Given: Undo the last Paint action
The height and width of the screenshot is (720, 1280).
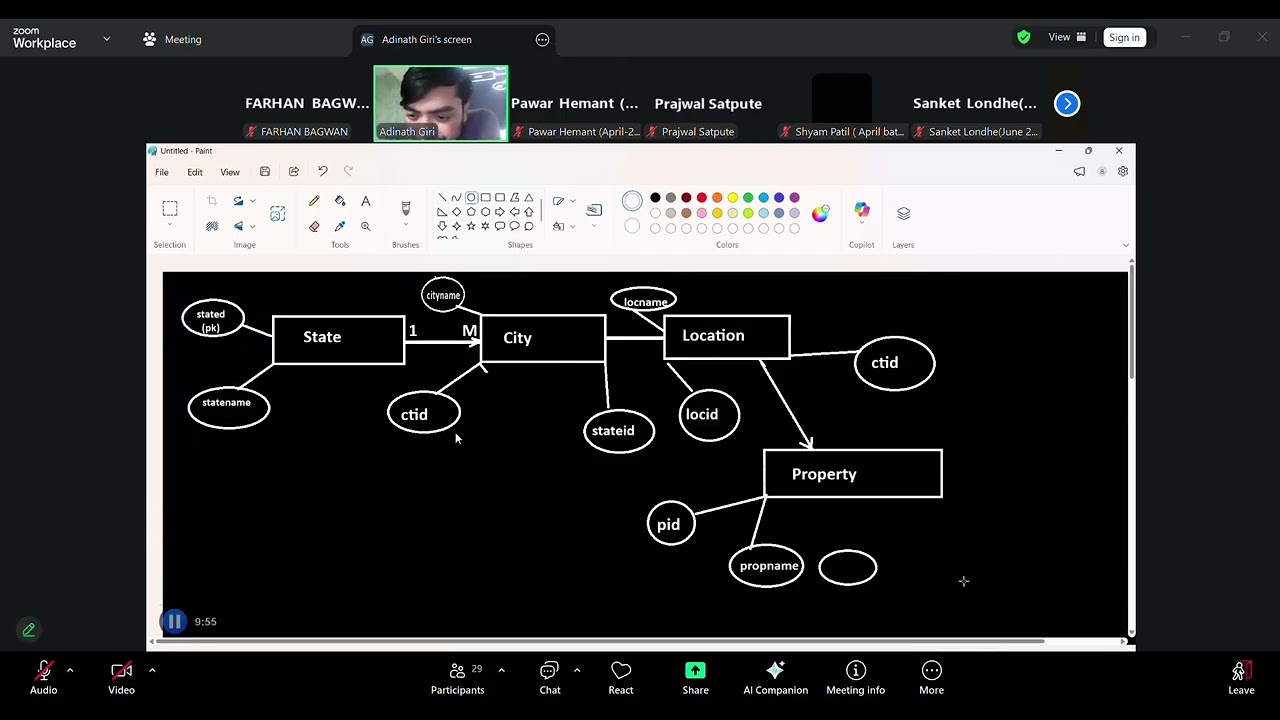Looking at the screenshot, I should point(323,172).
